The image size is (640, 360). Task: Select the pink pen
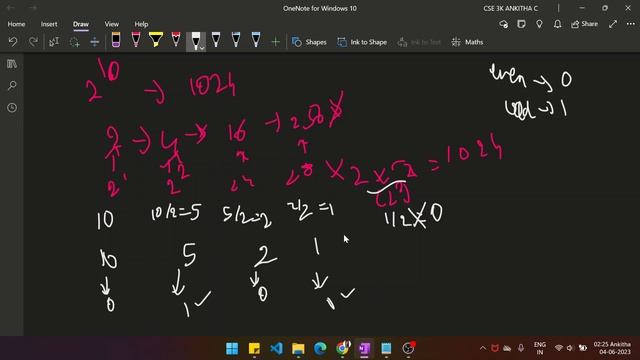click(x=136, y=40)
